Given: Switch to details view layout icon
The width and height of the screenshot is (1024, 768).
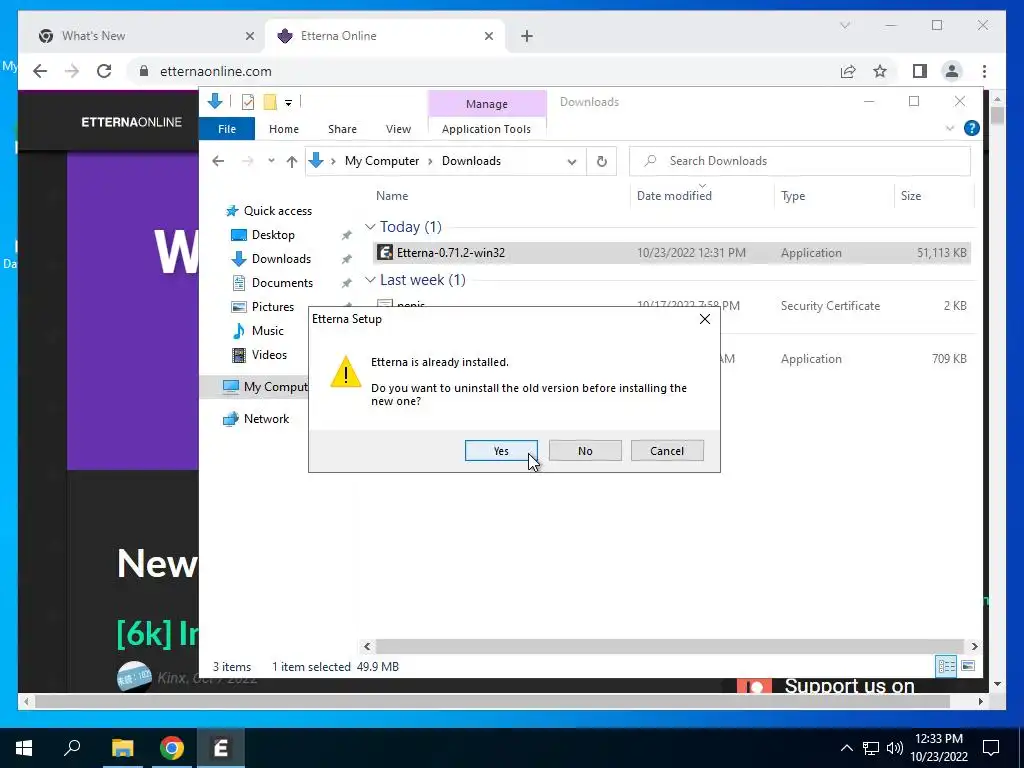Looking at the screenshot, I should pyautogui.click(x=946, y=666).
